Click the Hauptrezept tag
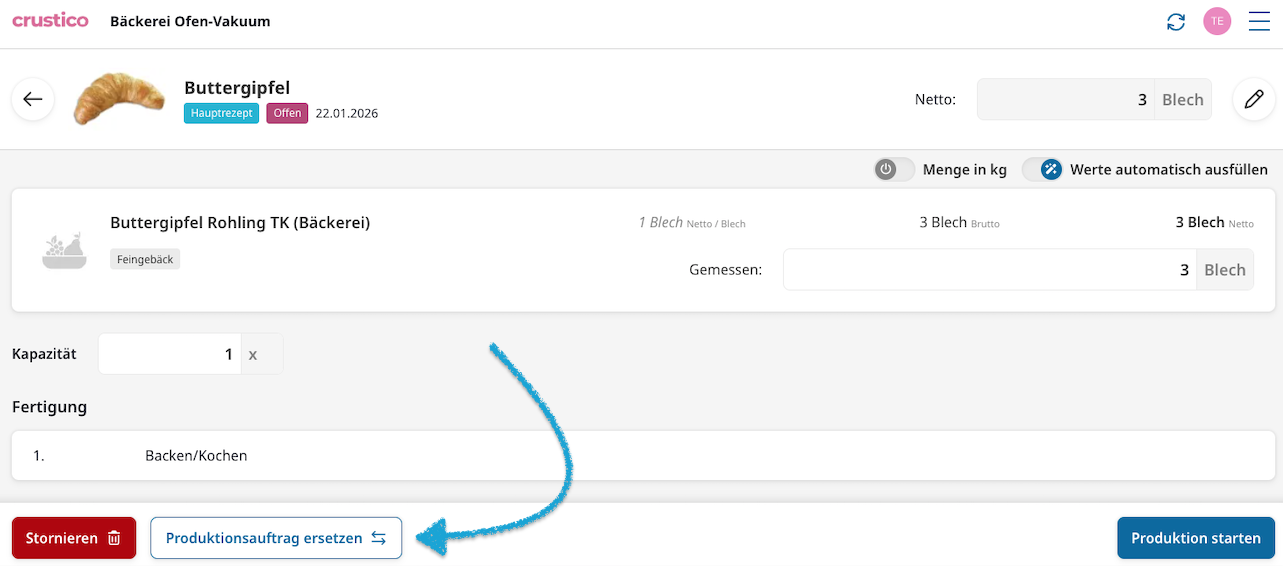The width and height of the screenshot is (1283, 566). pos(221,113)
